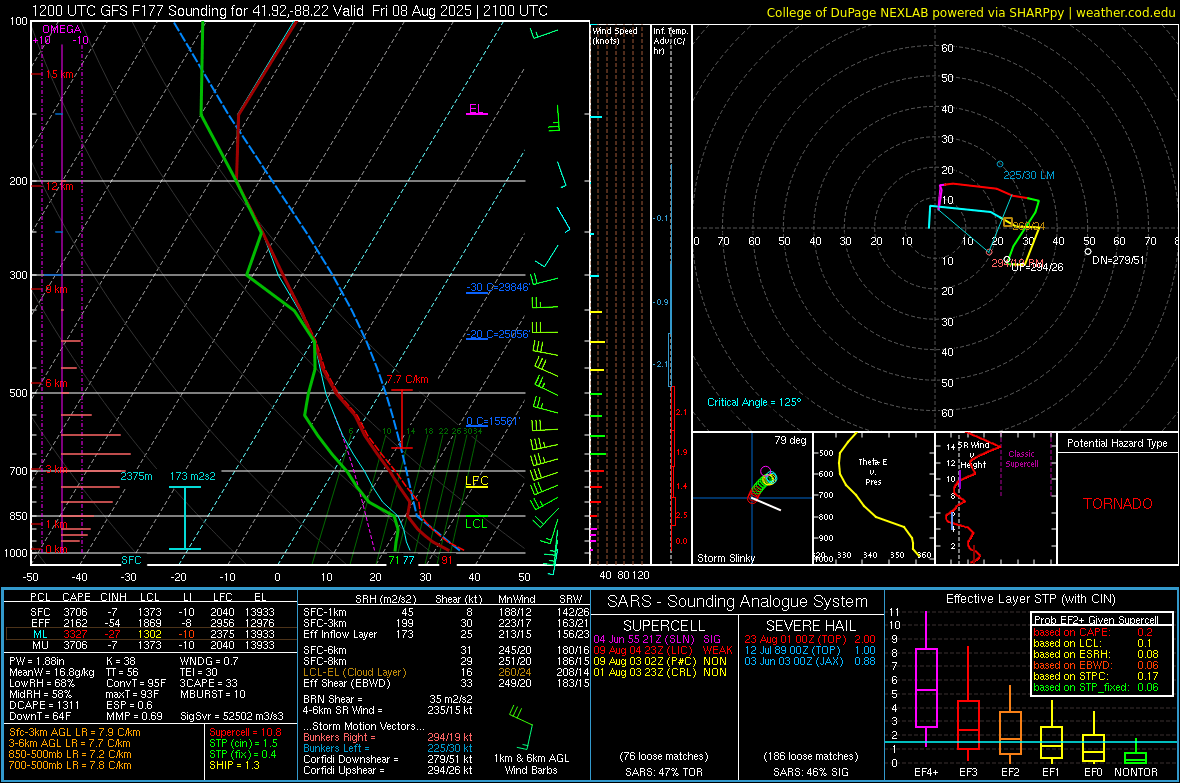This screenshot has width=1180, height=783.
Task: Click the 'Wind Speed (knots)' panel header
Action: (x=615, y=35)
